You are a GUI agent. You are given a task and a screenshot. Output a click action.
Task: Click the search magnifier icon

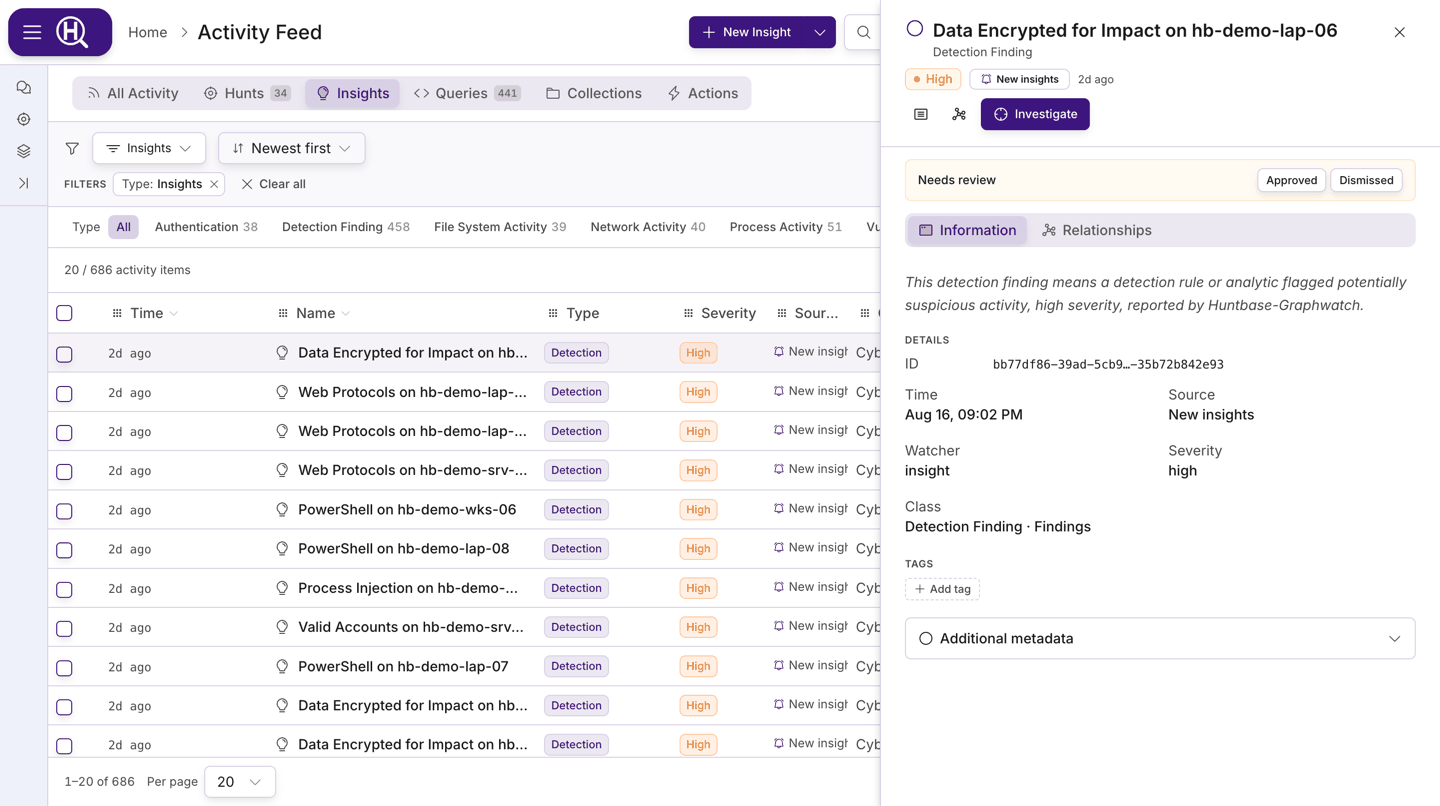863,32
